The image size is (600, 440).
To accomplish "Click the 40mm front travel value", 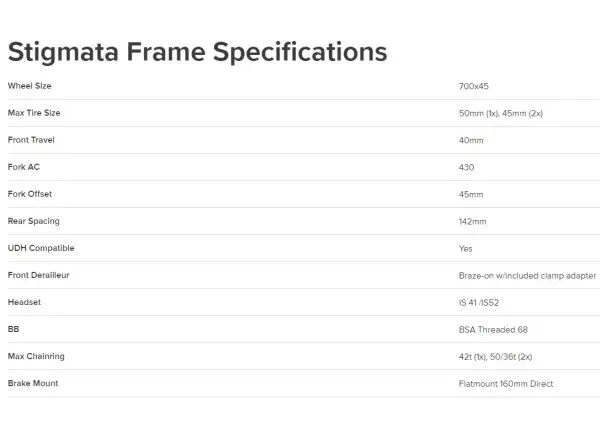I will click(471, 140).
